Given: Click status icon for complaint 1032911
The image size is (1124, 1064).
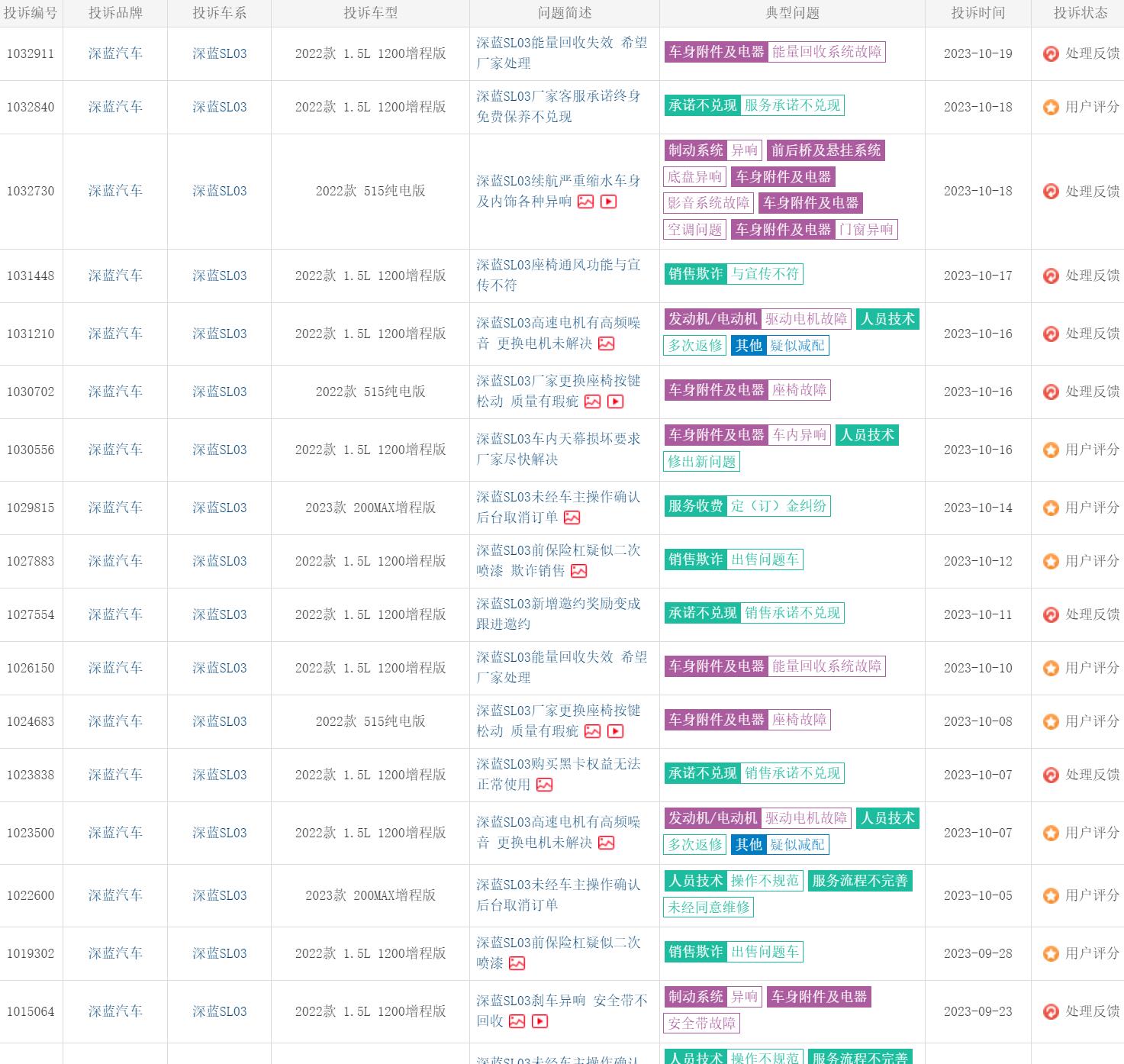Looking at the screenshot, I should point(1051,53).
